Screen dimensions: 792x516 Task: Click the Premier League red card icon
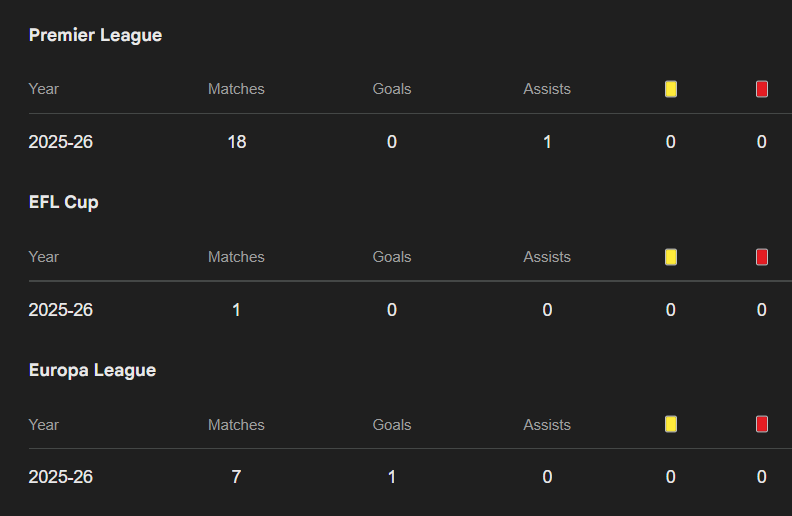coord(762,89)
